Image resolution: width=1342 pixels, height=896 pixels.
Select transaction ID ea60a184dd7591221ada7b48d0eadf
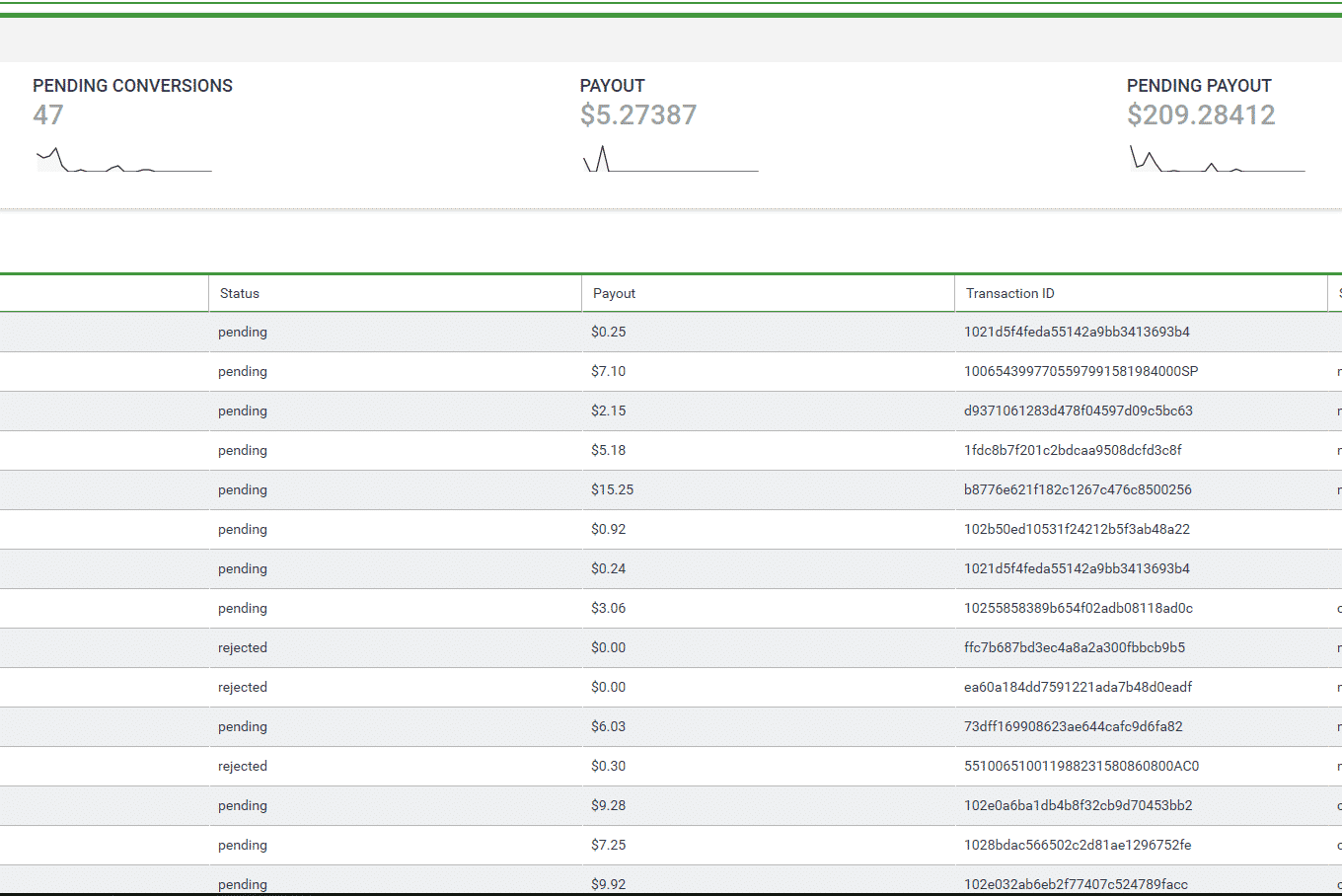click(x=1079, y=687)
